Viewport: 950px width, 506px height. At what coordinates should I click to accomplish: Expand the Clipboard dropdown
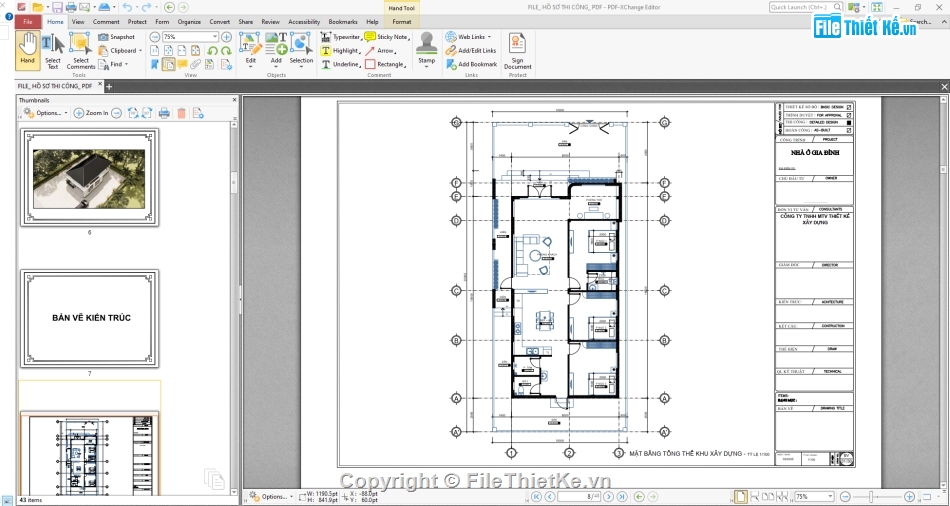click(x=123, y=50)
